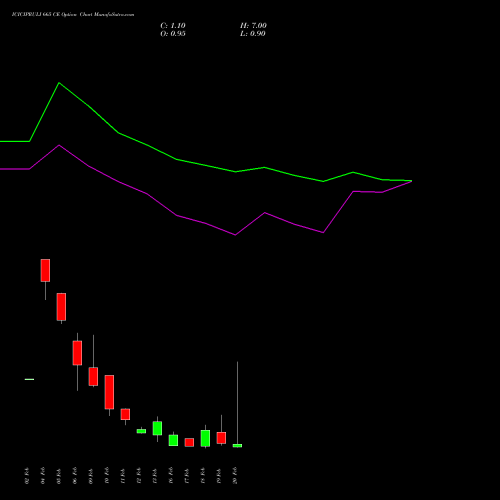Click the red candle body on 06 Feb
The image size is (500, 500).
pyautogui.click(x=77, y=353)
